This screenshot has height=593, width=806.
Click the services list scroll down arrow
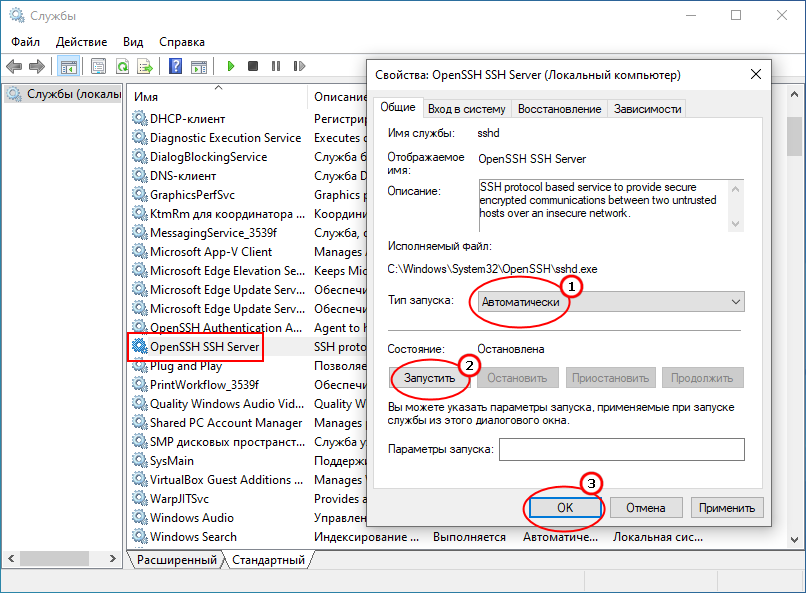click(x=794, y=540)
